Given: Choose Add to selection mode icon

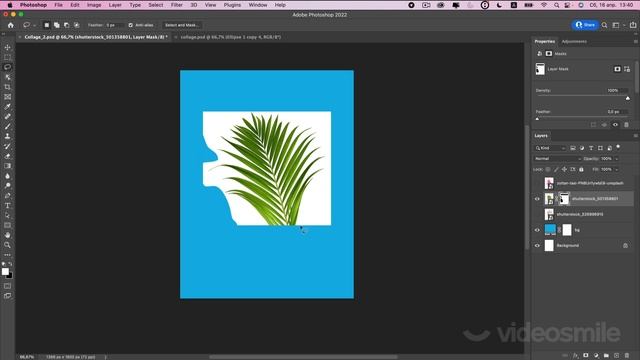Looking at the screenshot, I should coord(57,25).
